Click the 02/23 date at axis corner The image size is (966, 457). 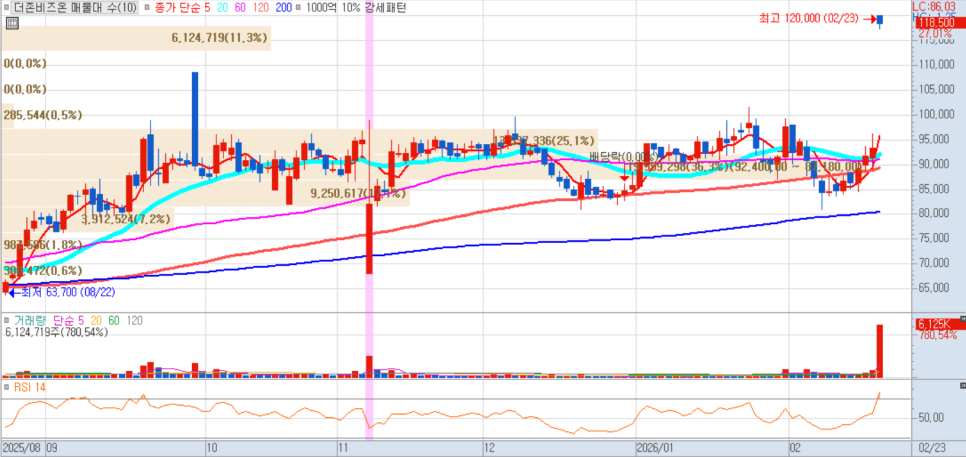click(930, 448)
